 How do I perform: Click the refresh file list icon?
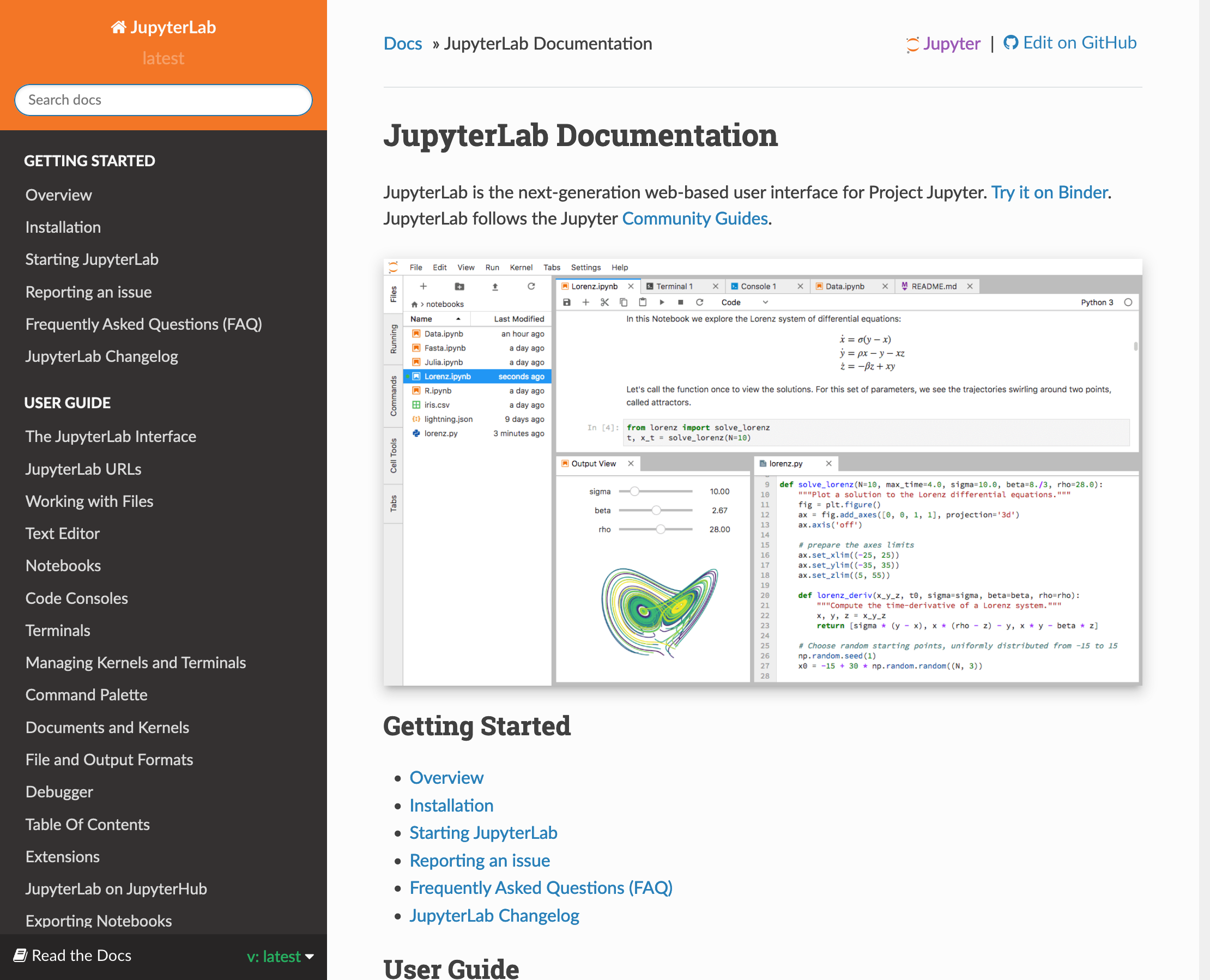click(x=531, y=287)
